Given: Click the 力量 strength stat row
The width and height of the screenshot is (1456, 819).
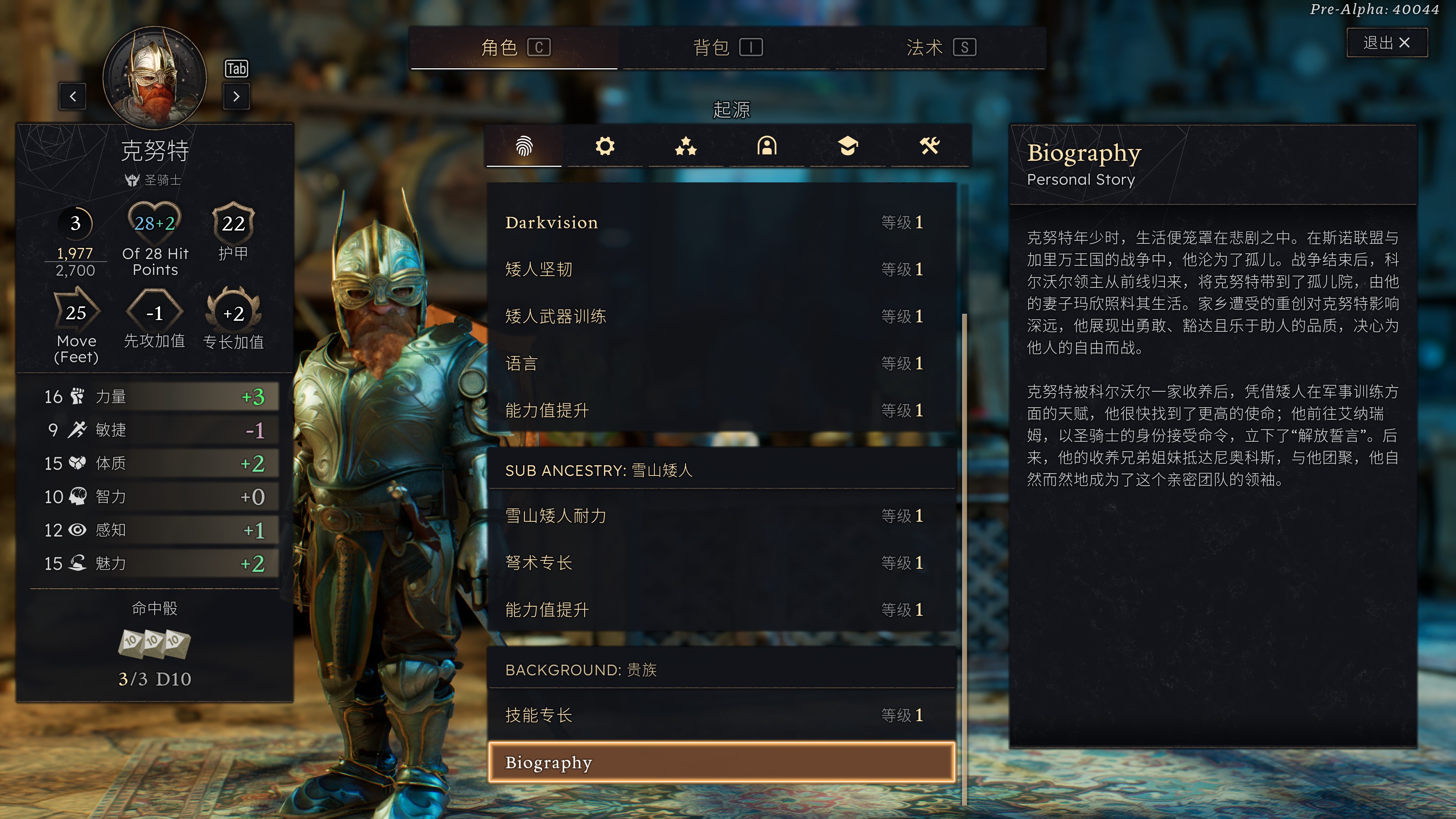Looking at the screenshot, I should tap(154, 397).
